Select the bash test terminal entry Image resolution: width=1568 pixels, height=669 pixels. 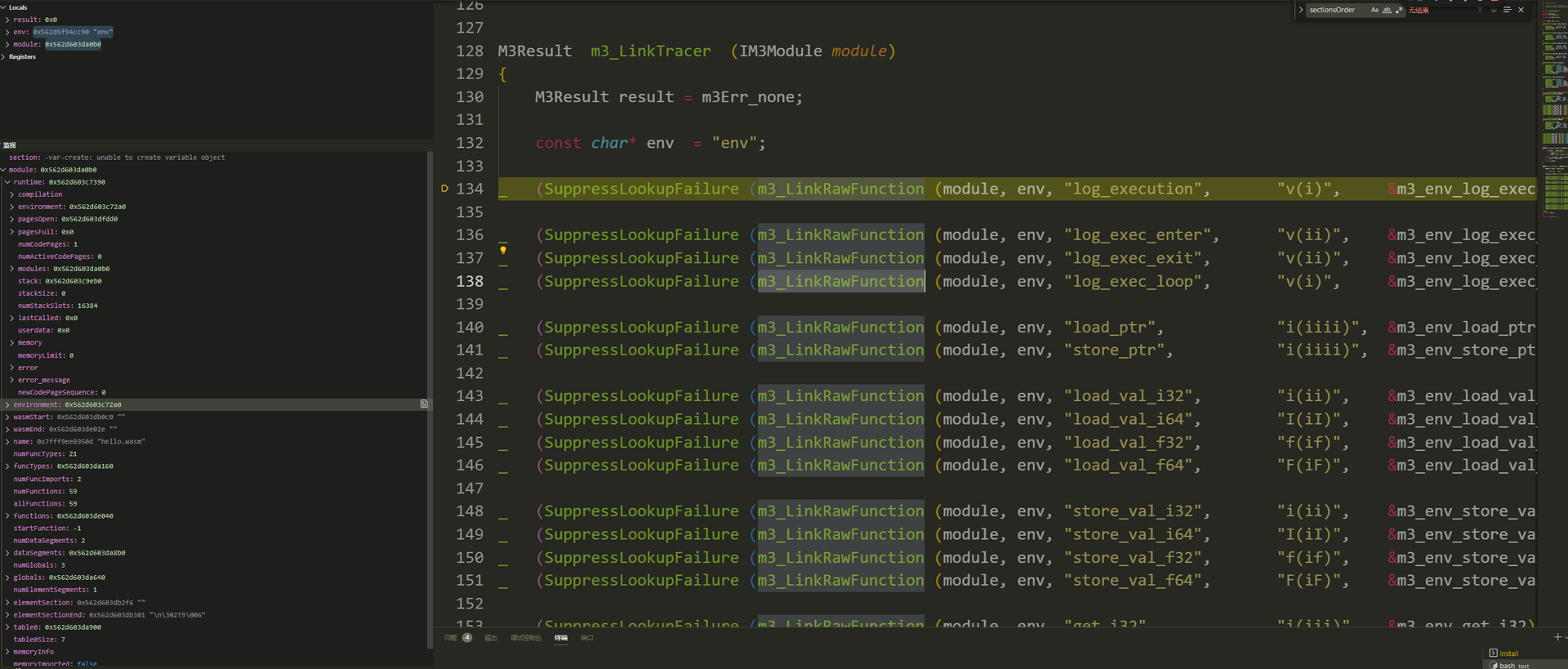(1525, 665)
